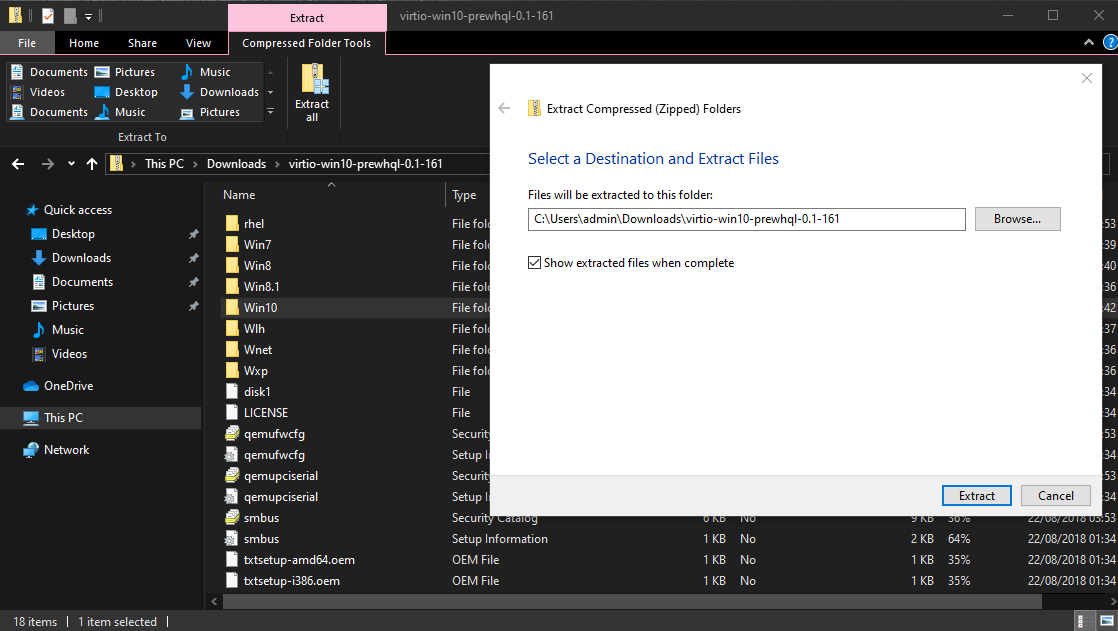This screenshot has width=1118, height=631.
Task: Go up one folder level arrow
Action: coord(92,164)
